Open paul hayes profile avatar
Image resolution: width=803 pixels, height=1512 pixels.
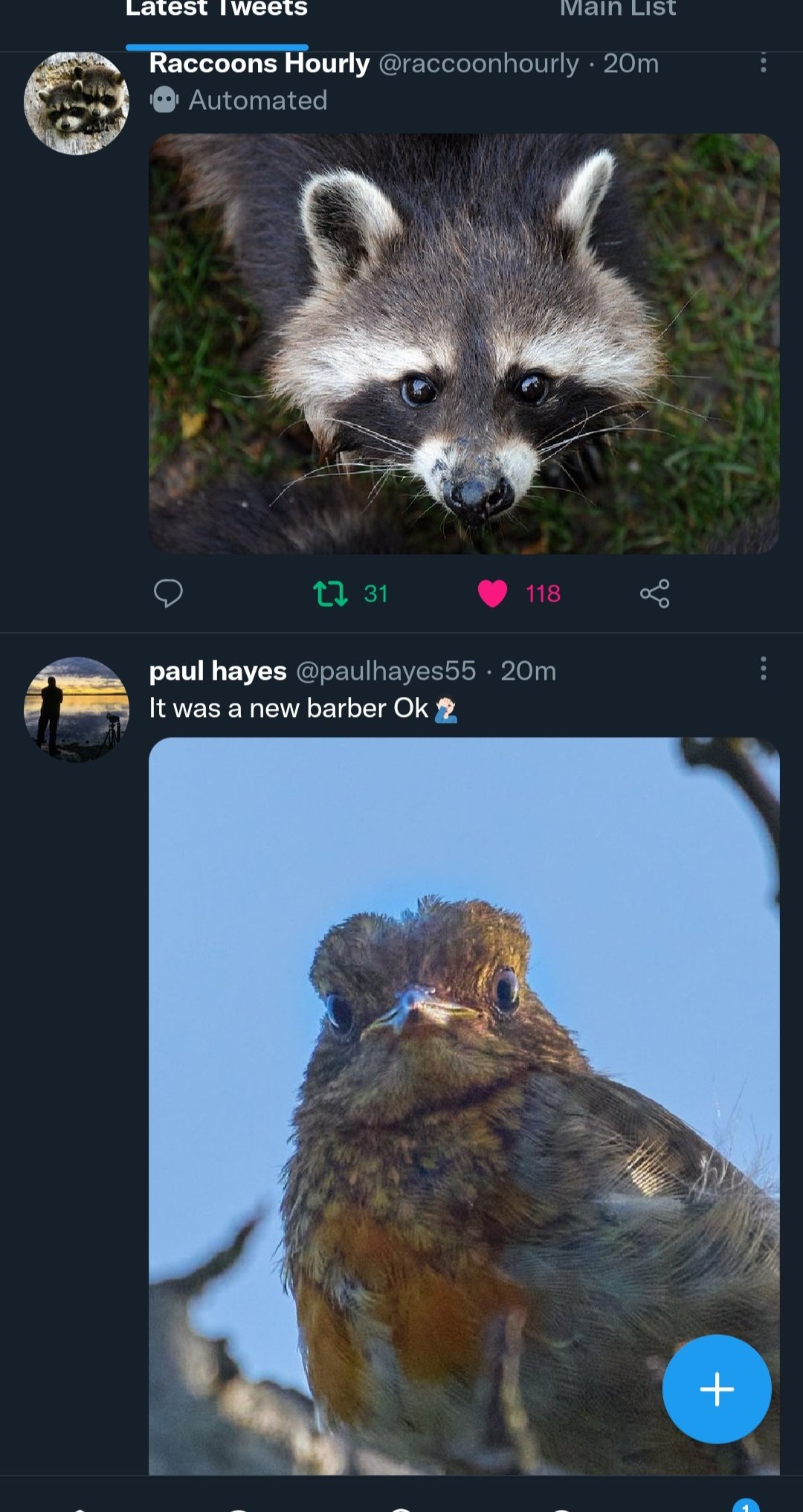pos(77,709)
